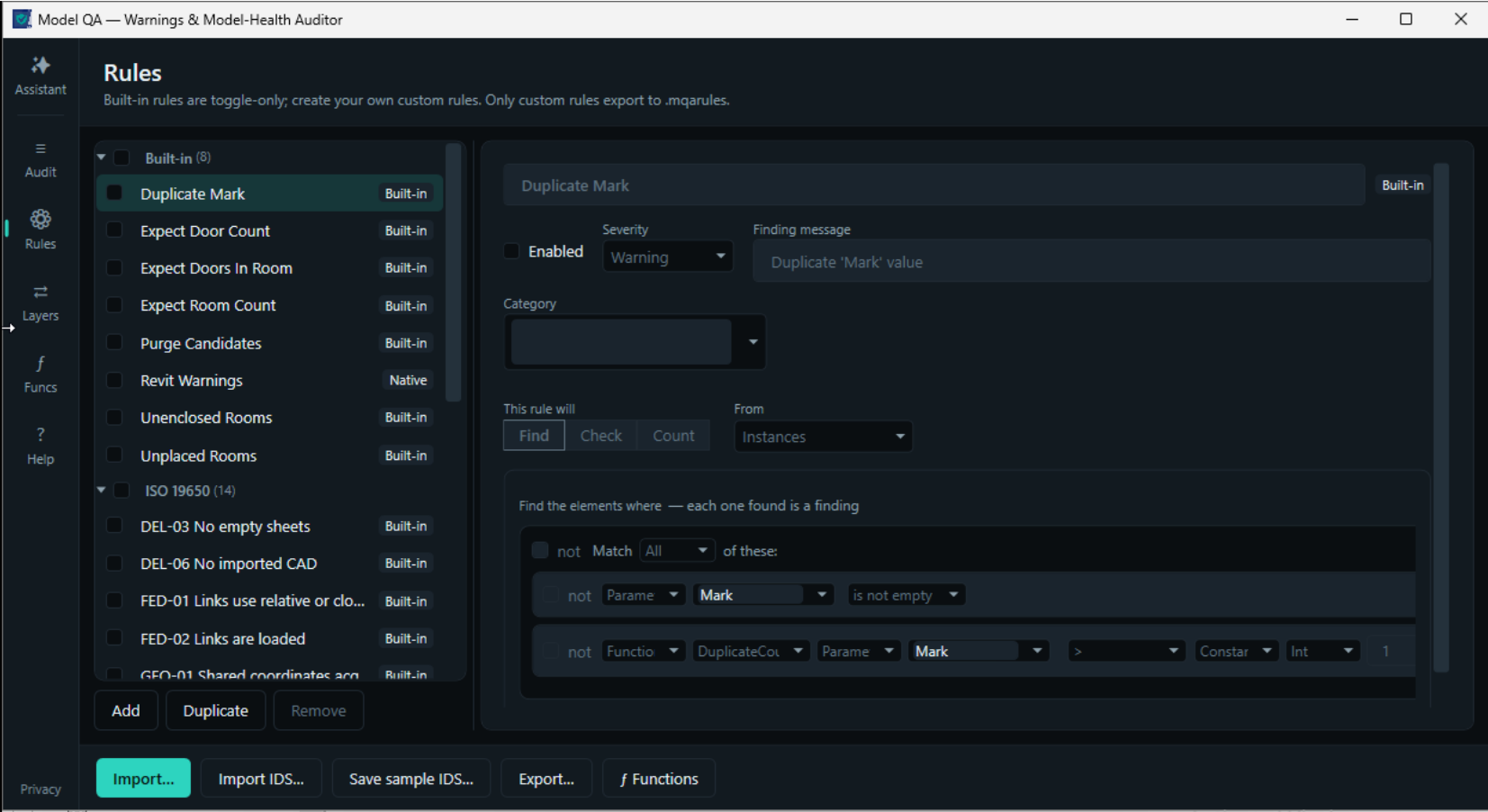The width and height of the screenshot is (1488, 812).
Task: Select the Unenclosed Rooms rule
Action: (269, 418)
